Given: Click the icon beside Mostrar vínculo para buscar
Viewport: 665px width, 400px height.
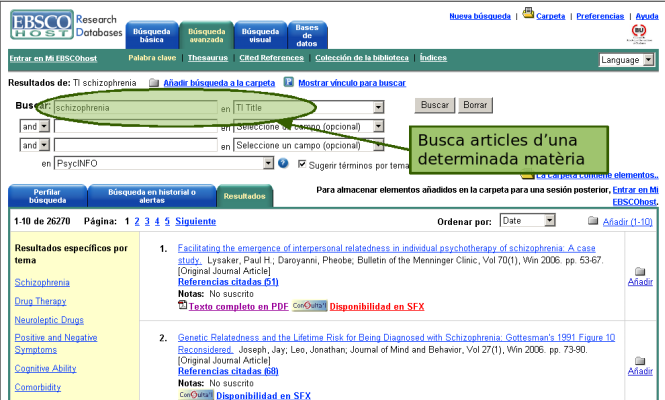Looking at the screenshot, I should click(x=289, y=82).
